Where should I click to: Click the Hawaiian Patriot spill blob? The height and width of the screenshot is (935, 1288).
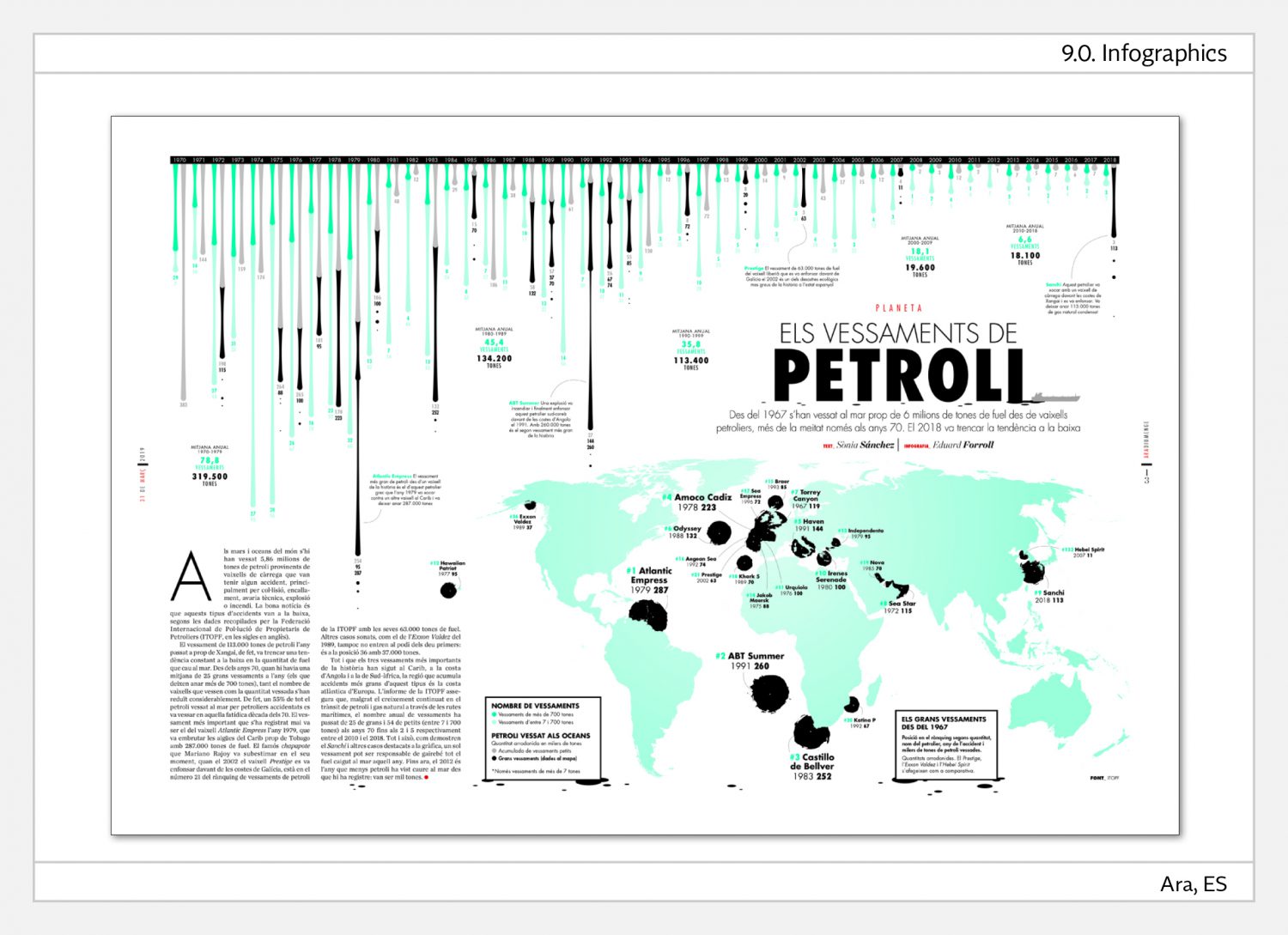tap(449, 590)
